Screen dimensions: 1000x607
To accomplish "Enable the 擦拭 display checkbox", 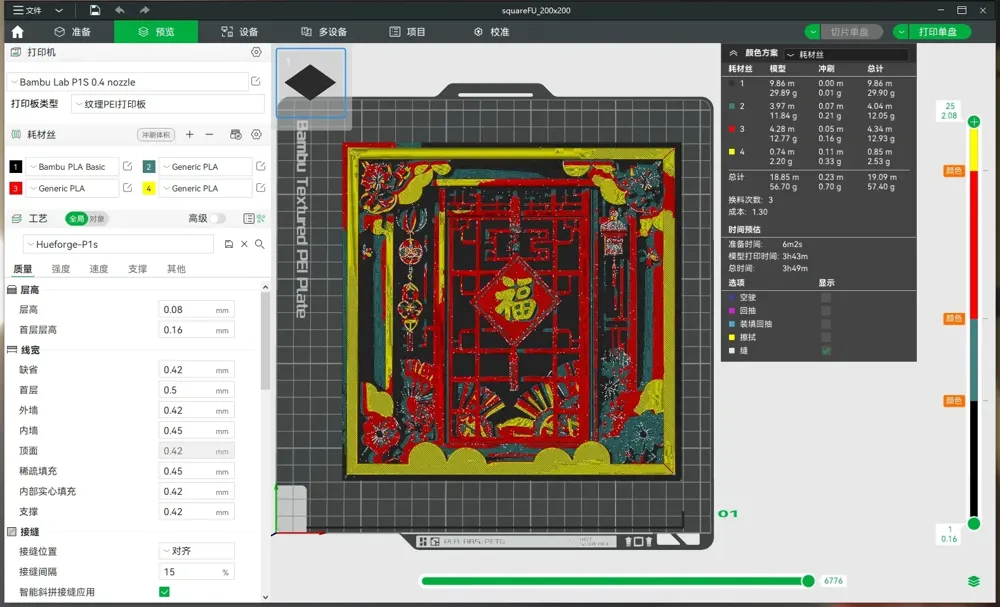I will 826,337.
